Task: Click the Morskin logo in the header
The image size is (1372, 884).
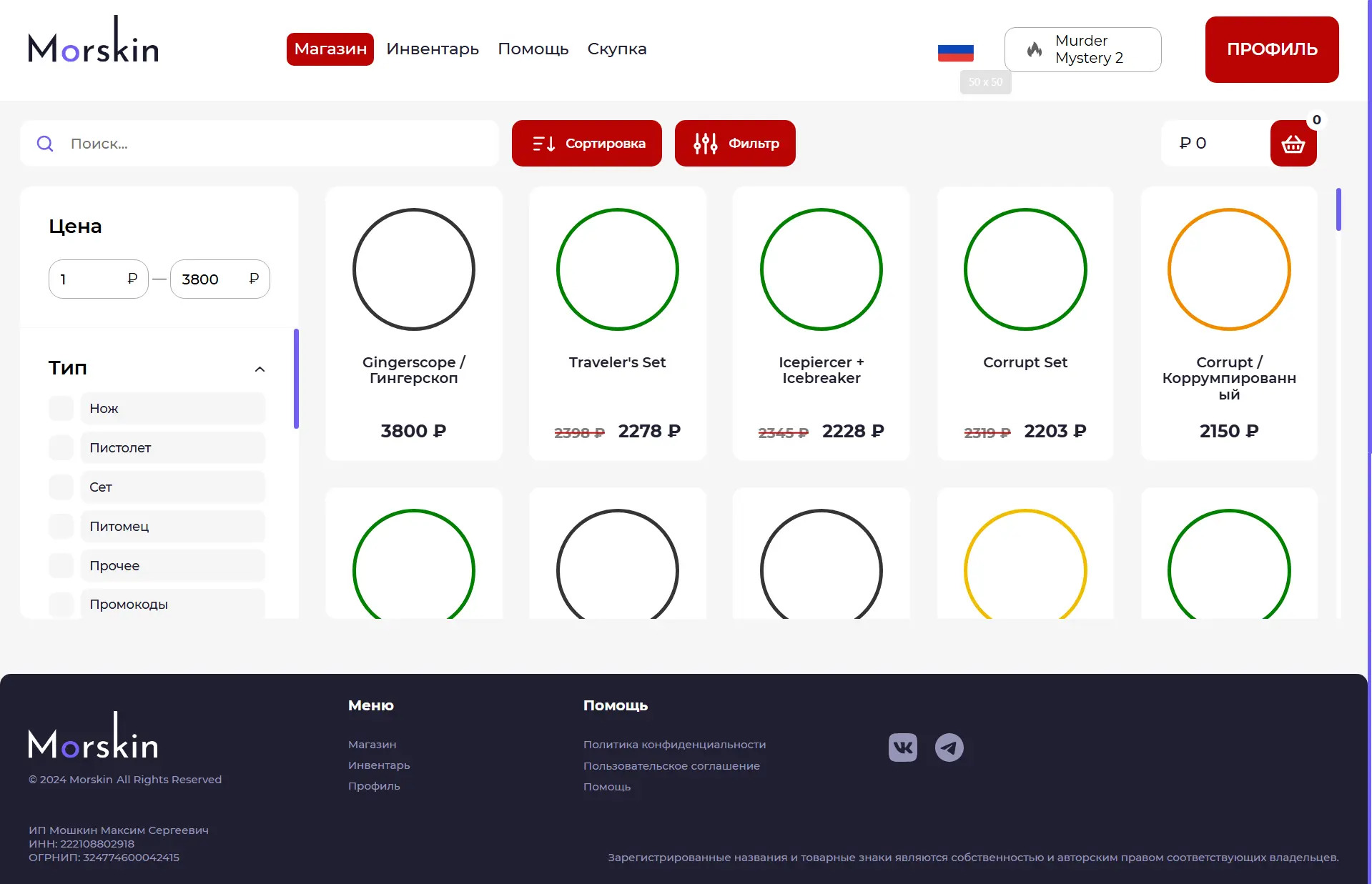Action: click(x=93, y=40)
